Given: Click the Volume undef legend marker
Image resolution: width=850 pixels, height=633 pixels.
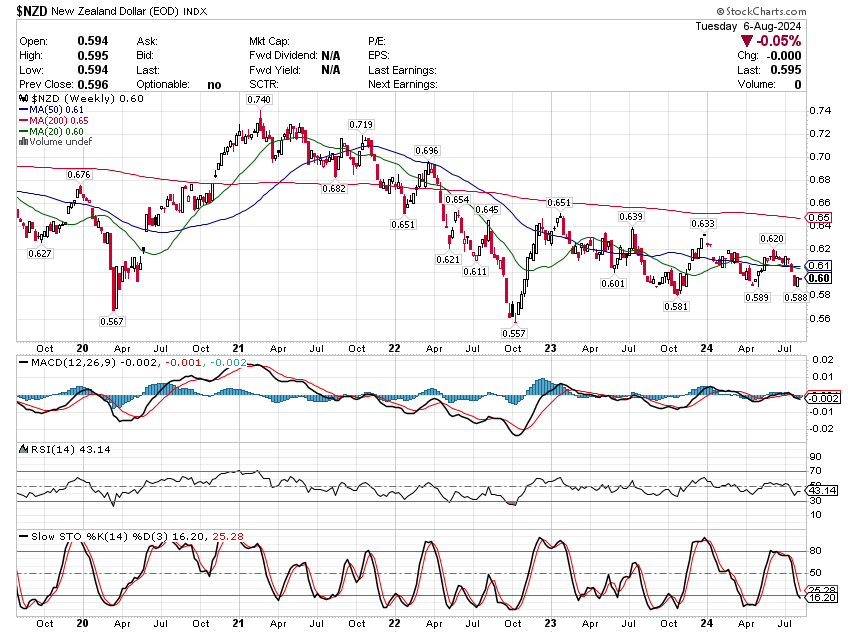Looking at the screenshot, I should (x=23, y=141).
